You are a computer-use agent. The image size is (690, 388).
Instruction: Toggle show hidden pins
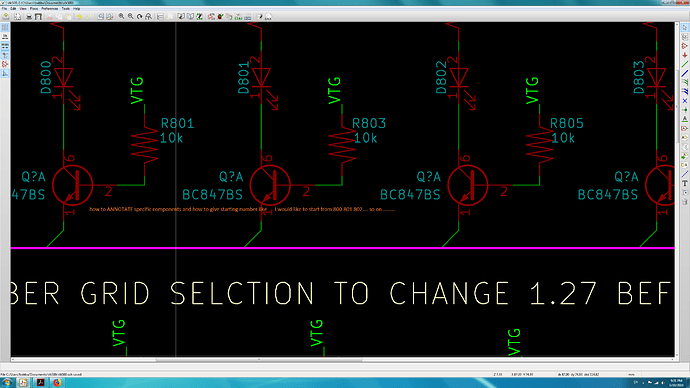[5, 64]
